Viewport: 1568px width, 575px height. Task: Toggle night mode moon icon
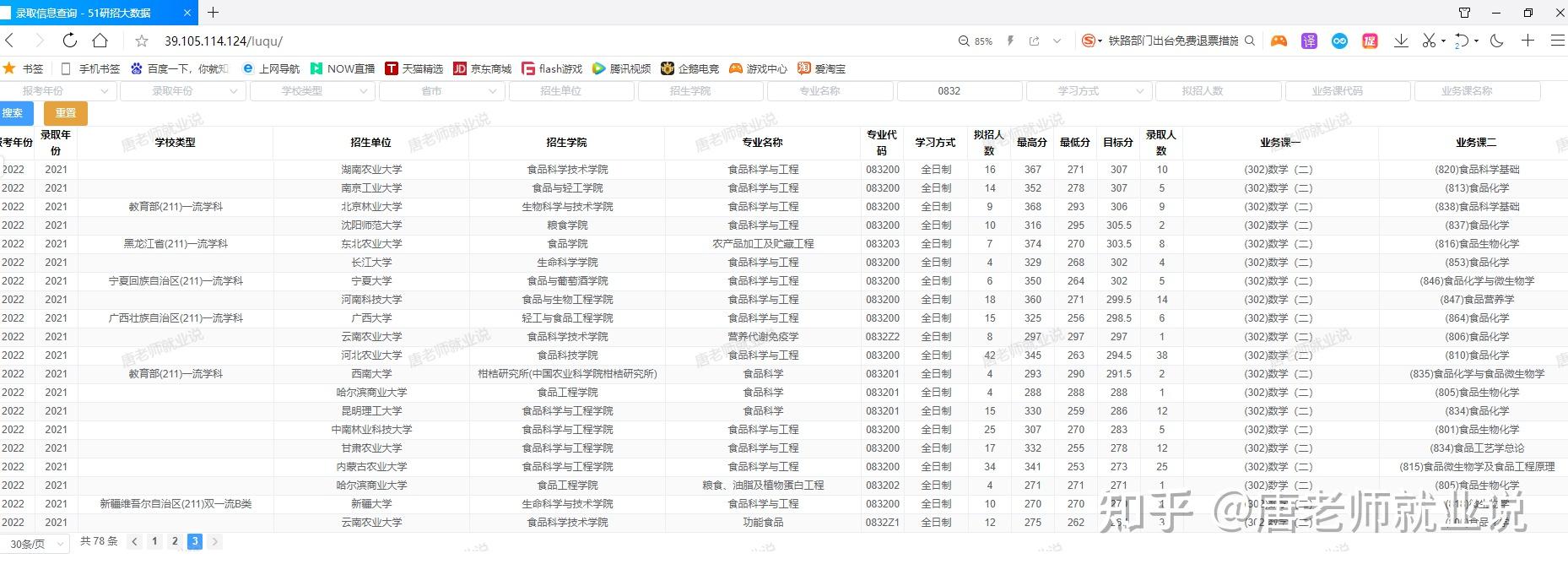[x=1497, y=41]
